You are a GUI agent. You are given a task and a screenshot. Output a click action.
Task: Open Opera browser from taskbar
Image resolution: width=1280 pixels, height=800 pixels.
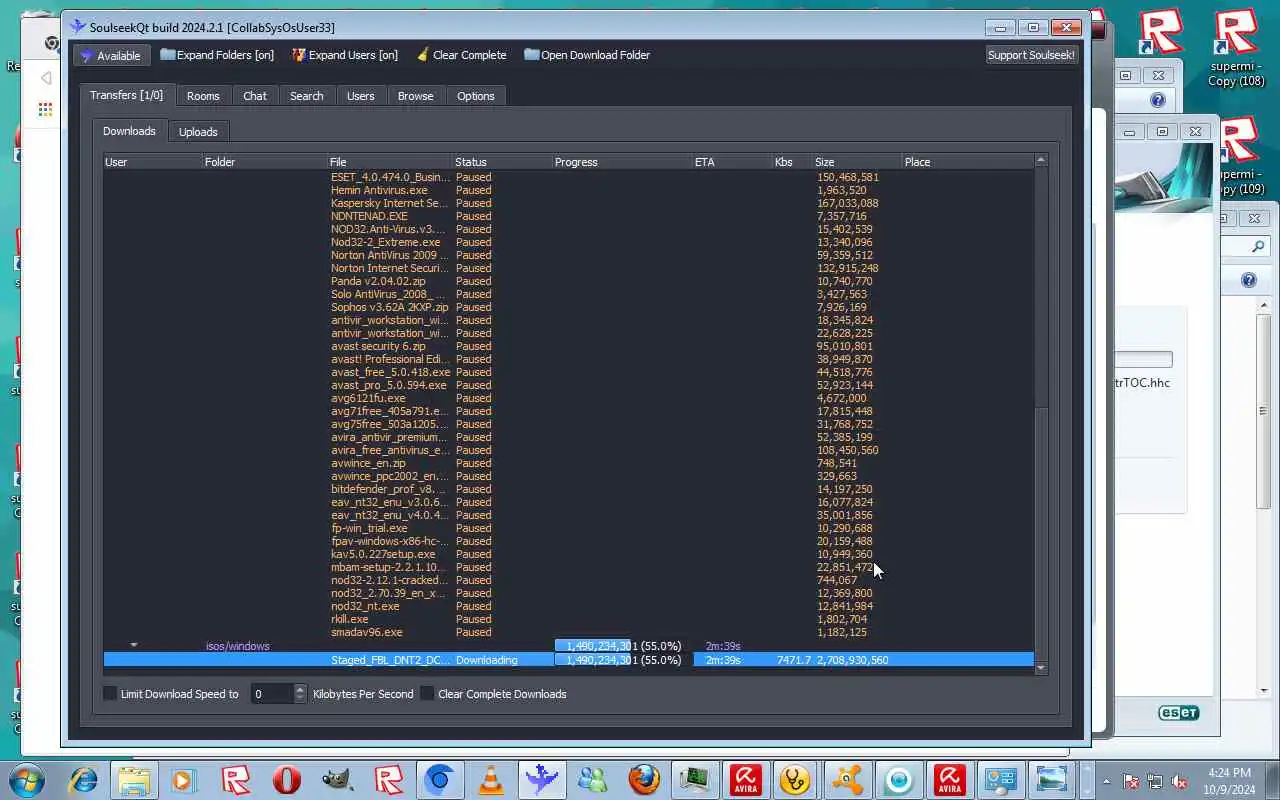tap(287, 779)
